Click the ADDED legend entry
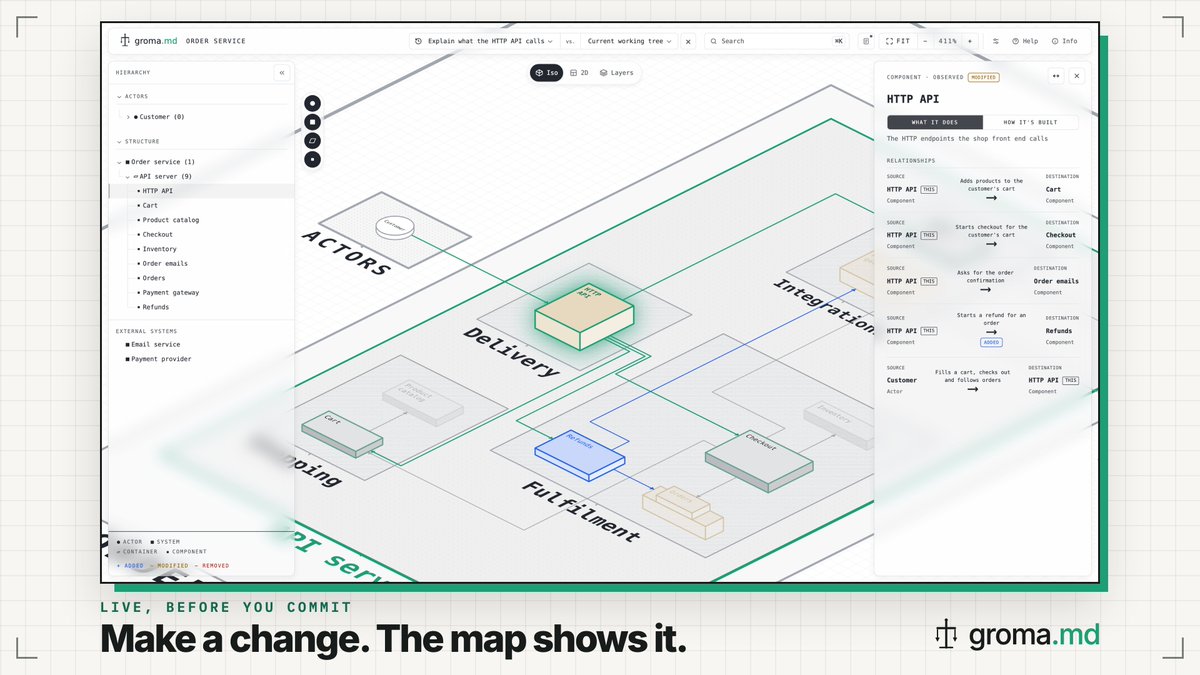This screenshot has width=1200, height=675. coord(130,566)
